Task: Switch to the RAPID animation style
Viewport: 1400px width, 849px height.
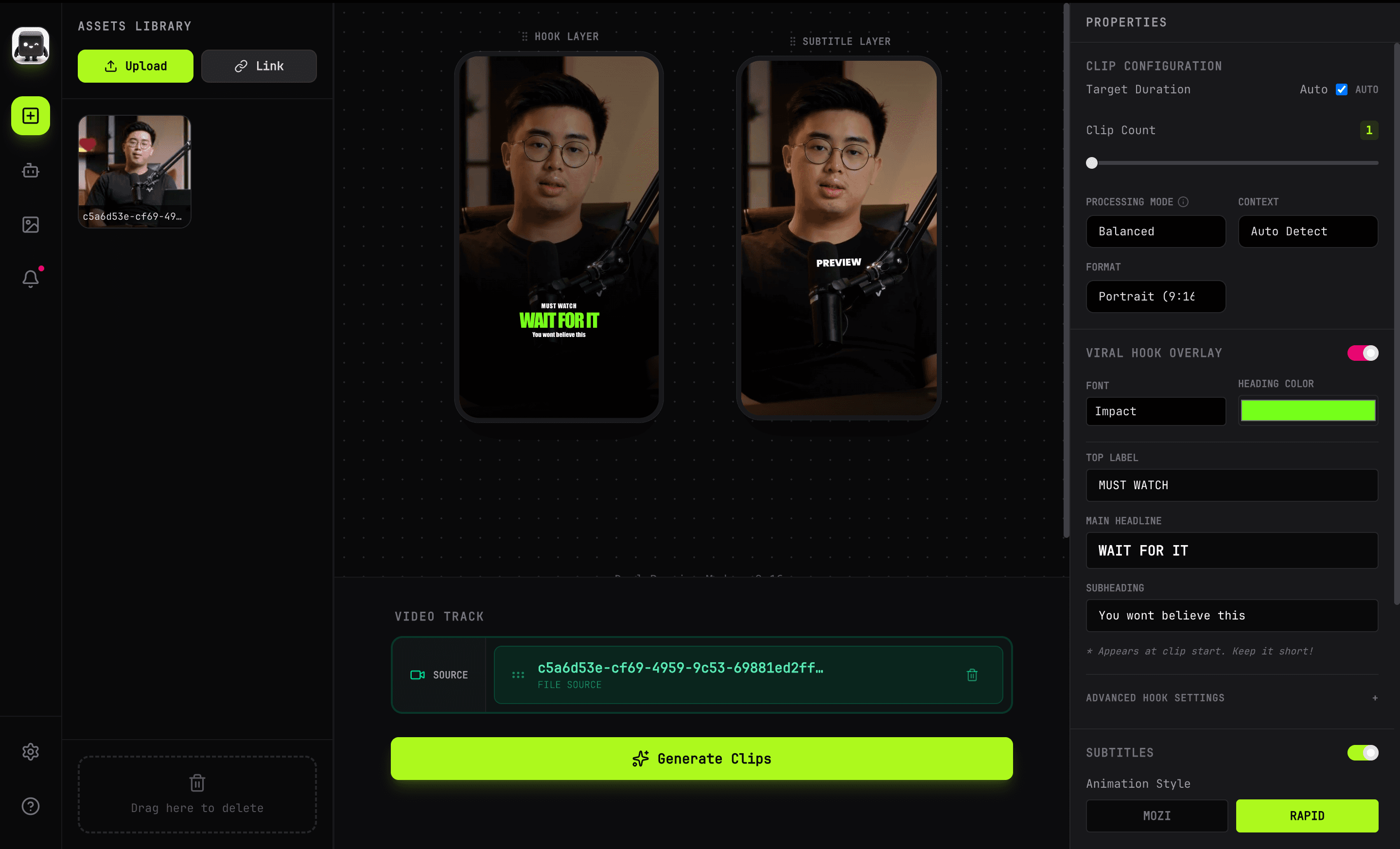Action: click(x=1306, y=815)
